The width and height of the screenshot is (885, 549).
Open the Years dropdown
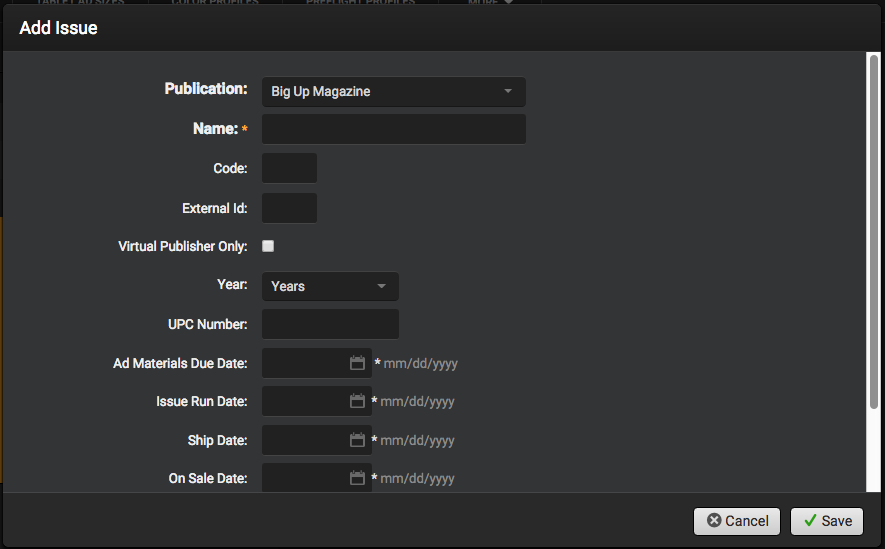click(330, 286)
